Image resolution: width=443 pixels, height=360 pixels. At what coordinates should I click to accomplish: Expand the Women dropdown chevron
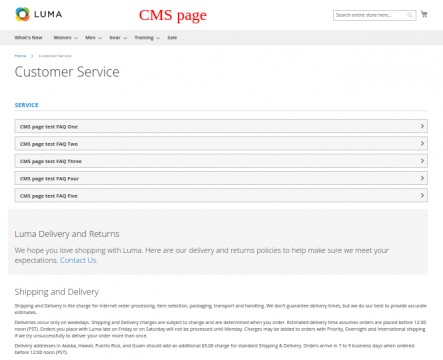tap(76, 38)
